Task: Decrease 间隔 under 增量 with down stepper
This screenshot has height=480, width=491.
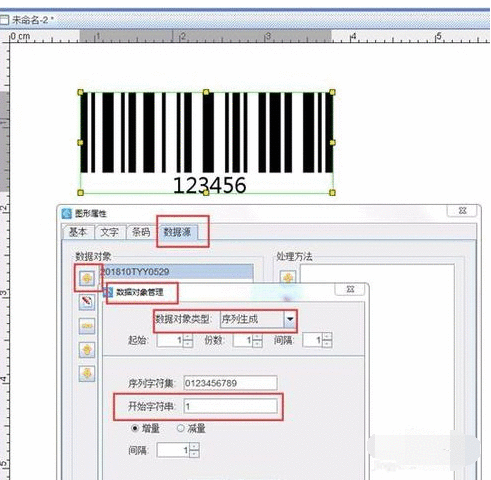Action: coord(194,454)
